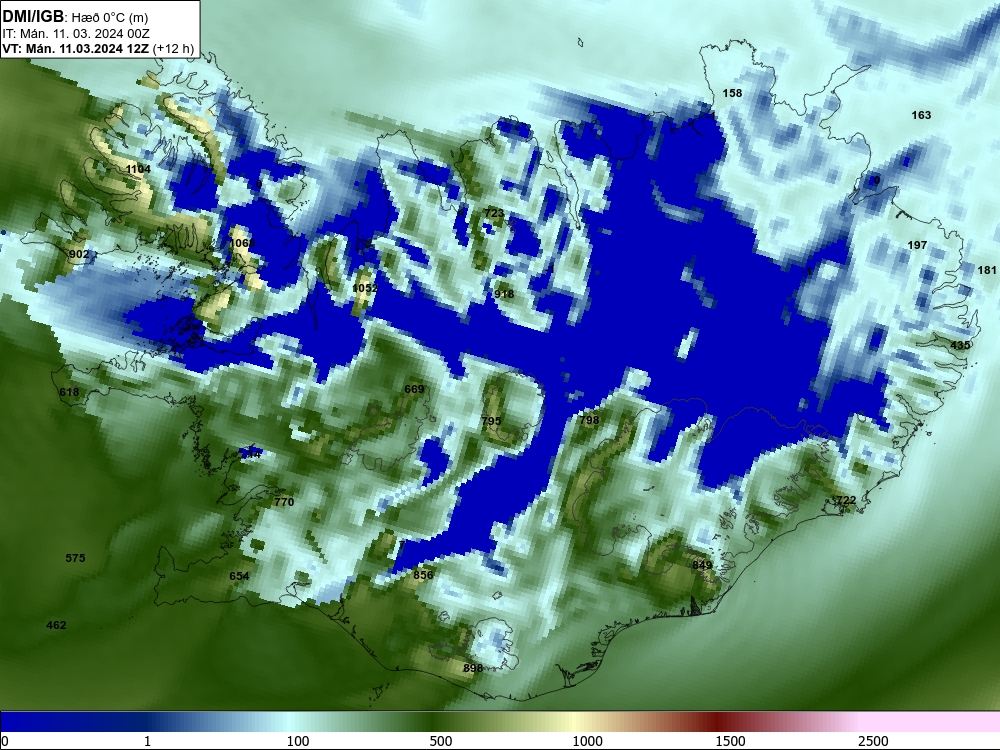1000x750 pixels.
Task: Click the 181 height value on the map
Action: 987,270
